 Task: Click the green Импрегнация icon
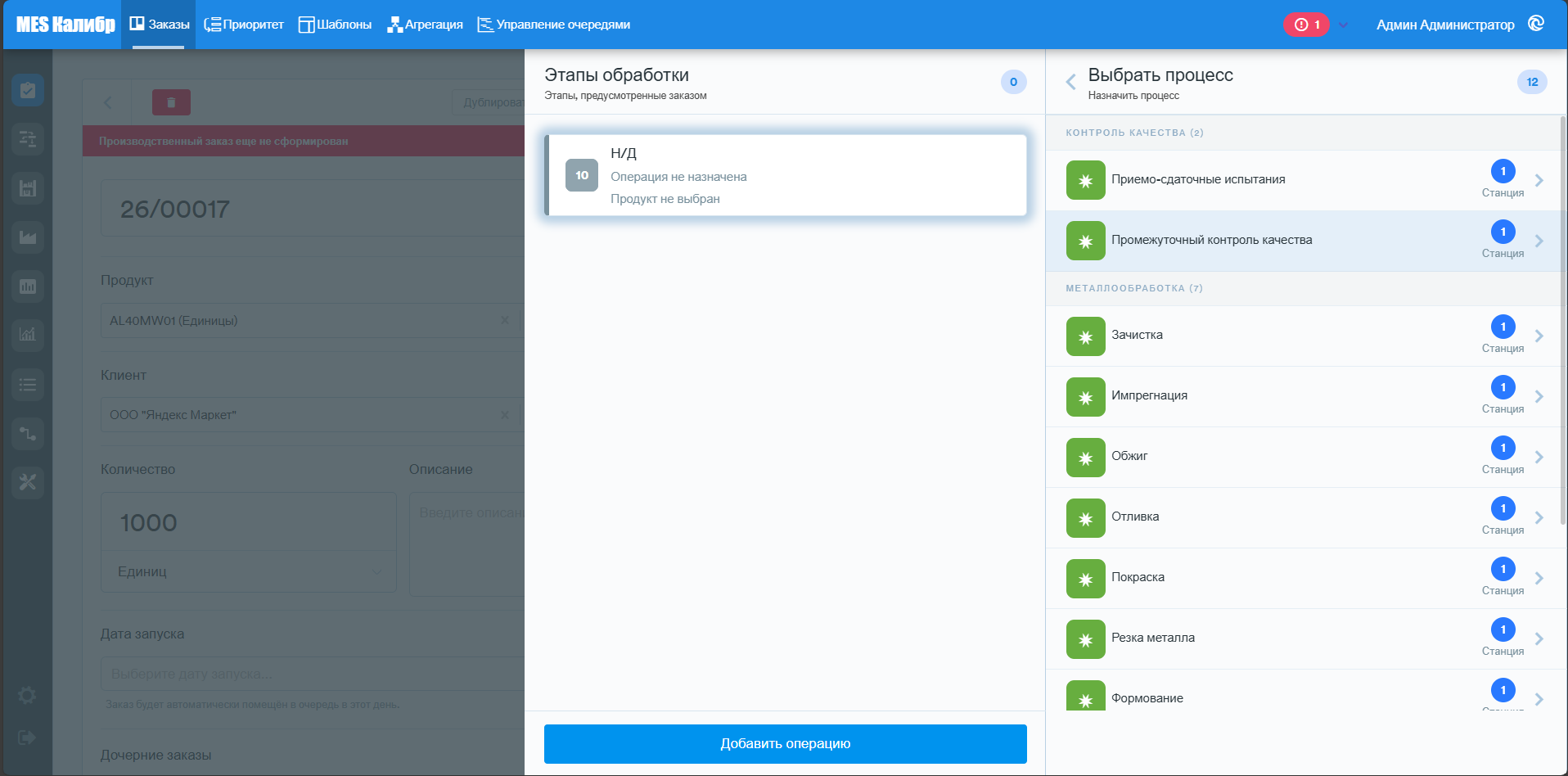[1086, 397]
